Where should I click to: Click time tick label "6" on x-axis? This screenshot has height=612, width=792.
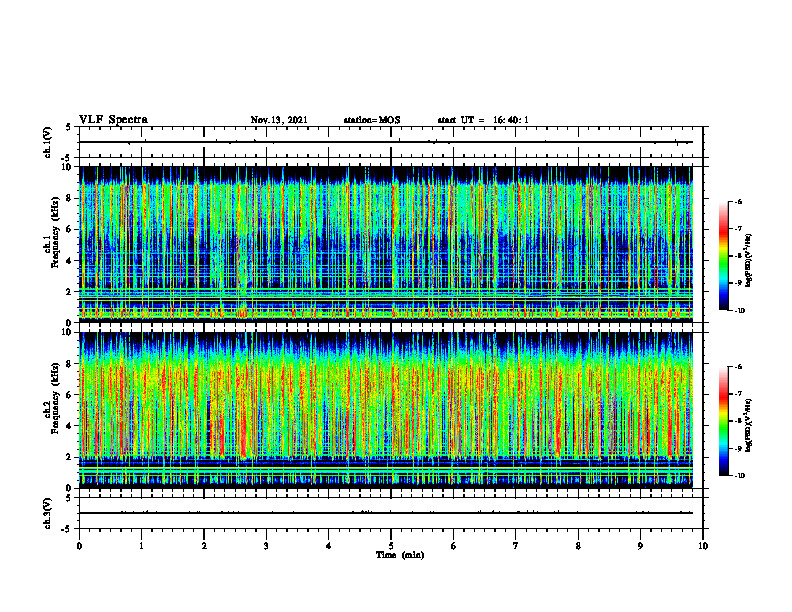tap(454, 546)
